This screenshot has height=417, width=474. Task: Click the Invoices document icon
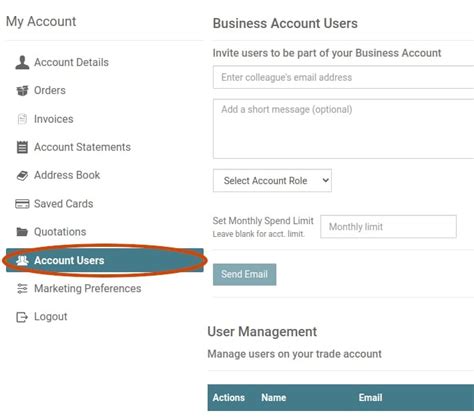click(x=22, y=119)
